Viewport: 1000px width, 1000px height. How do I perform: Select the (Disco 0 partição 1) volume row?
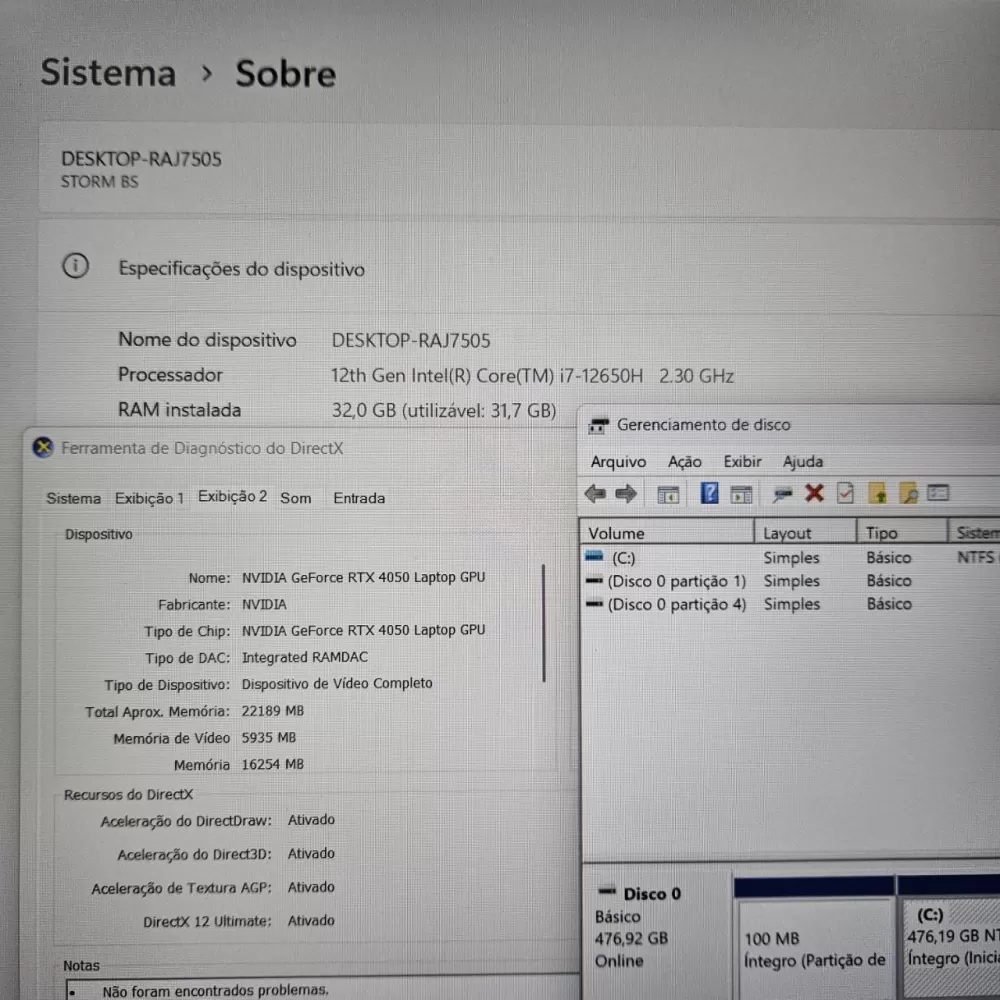click(791, 581)
